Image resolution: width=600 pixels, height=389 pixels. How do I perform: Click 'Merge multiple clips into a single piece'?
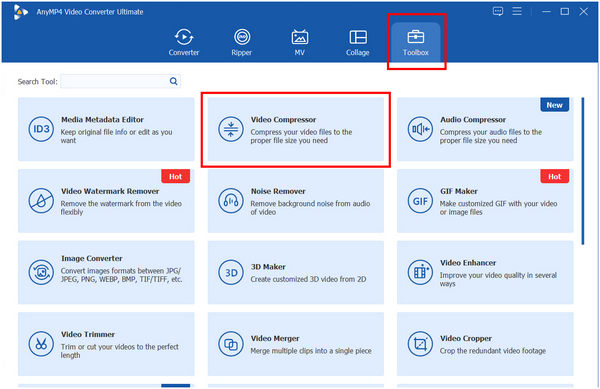[x=311, y=351]
